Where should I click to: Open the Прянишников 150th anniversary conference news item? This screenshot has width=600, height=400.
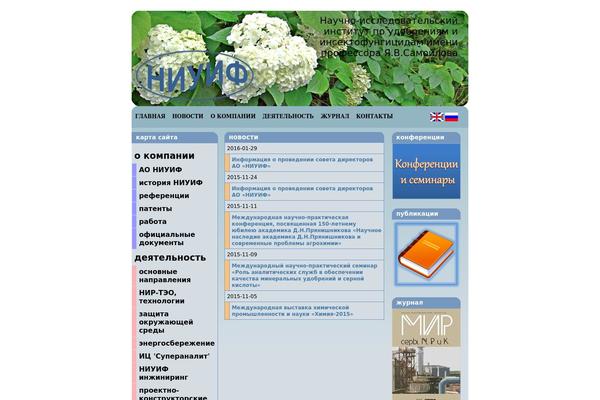pos(307,230)
